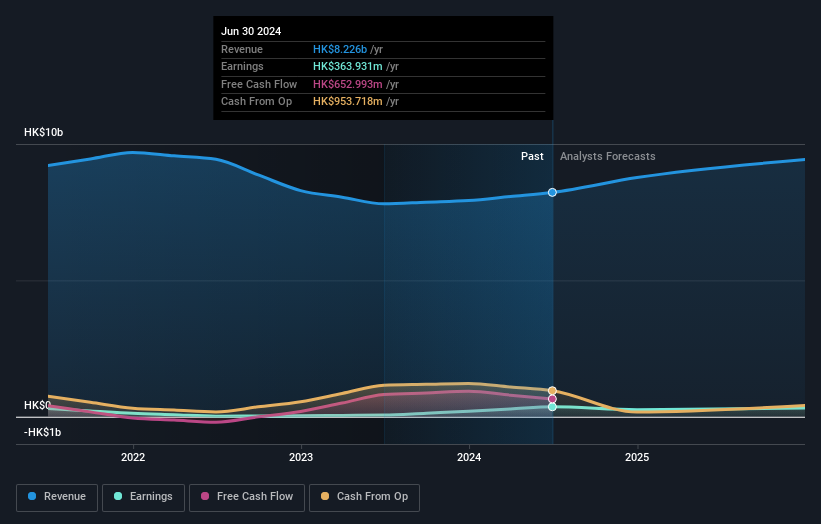This screenshot has width=821, height=524.
Task: Click the pink Free Cash Flow data point
Action: 552,399
